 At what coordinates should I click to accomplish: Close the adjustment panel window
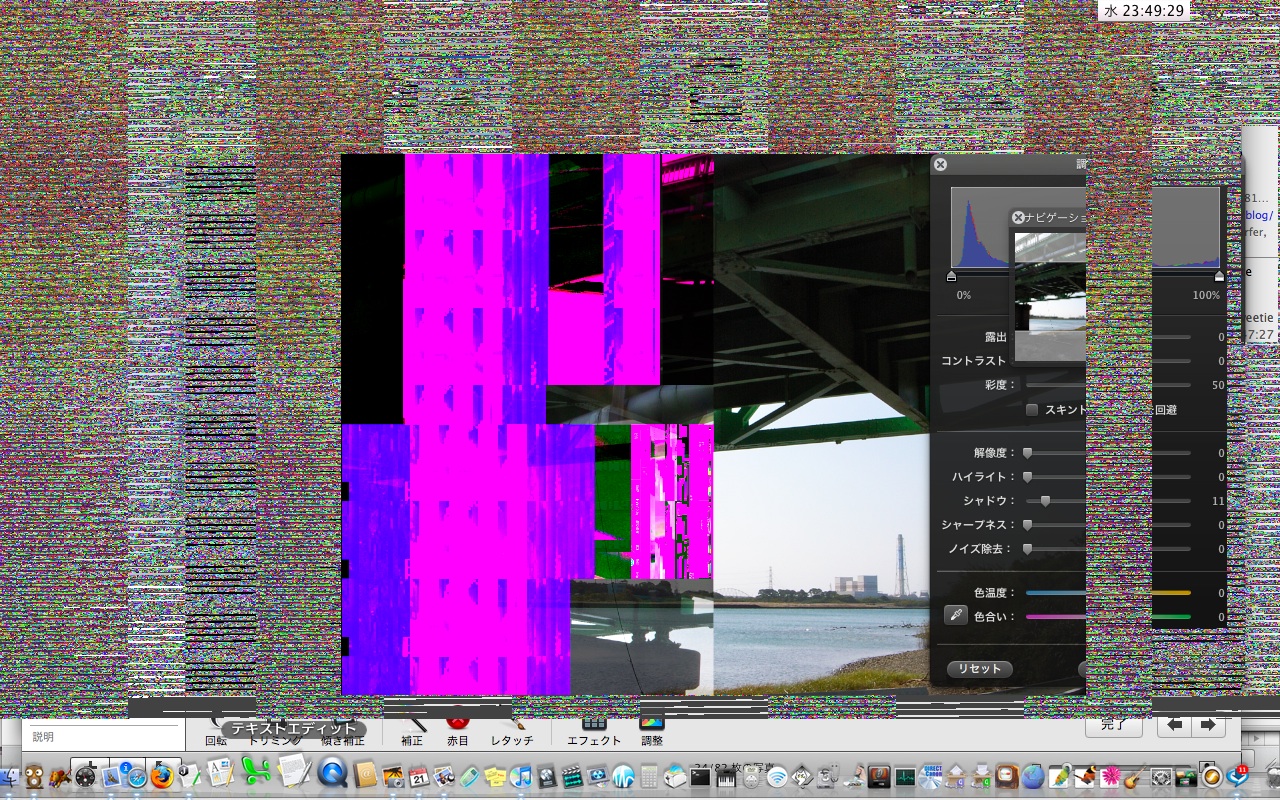click(940, 164)
